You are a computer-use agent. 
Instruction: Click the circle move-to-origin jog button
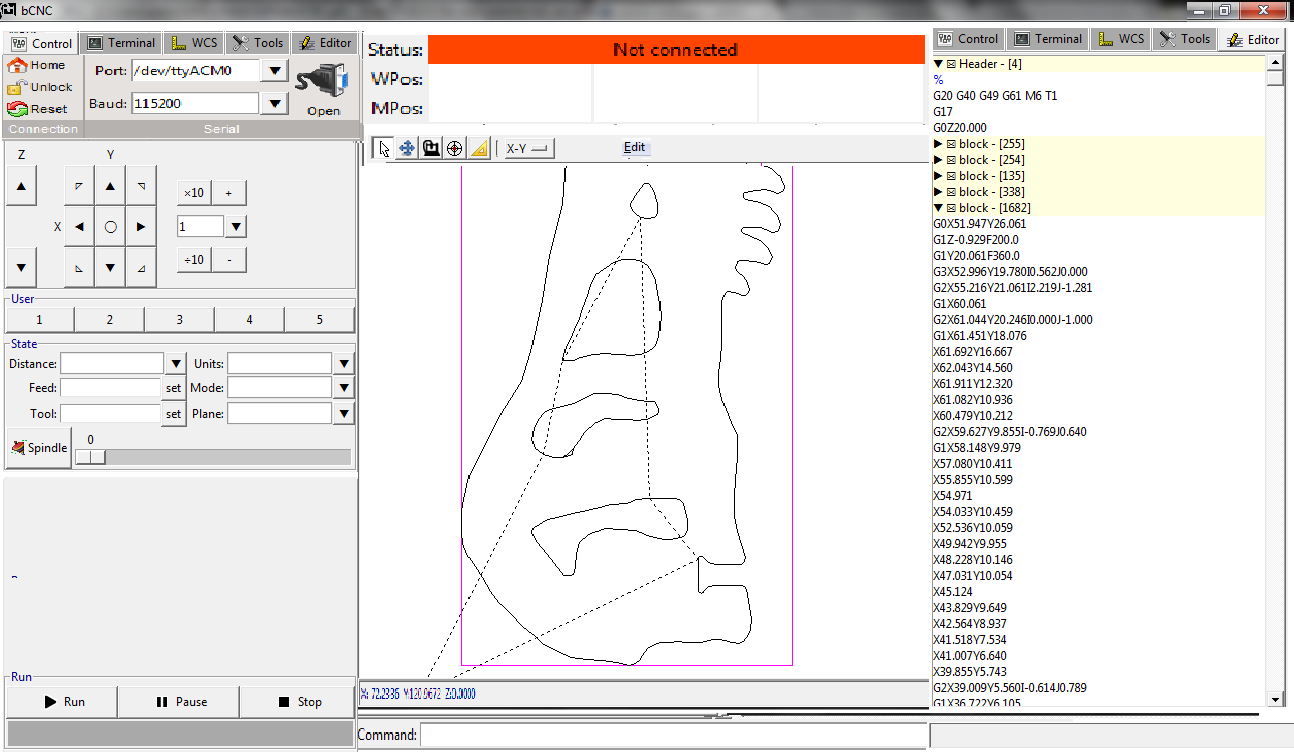click(110, 227)
